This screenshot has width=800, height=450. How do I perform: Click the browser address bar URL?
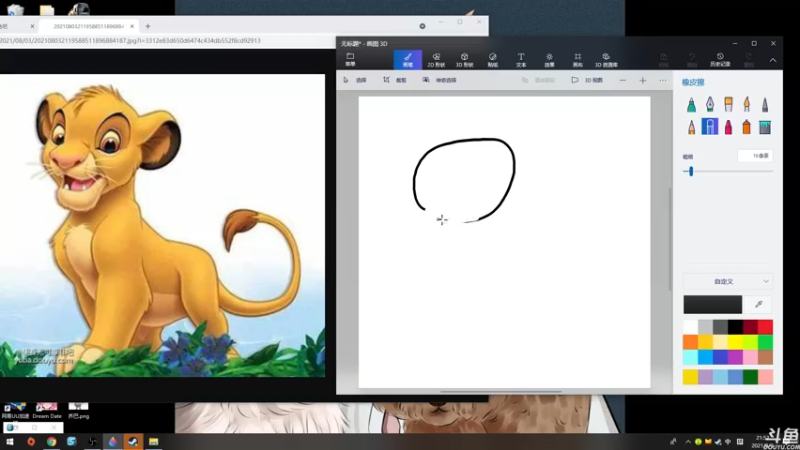point(130,40)
